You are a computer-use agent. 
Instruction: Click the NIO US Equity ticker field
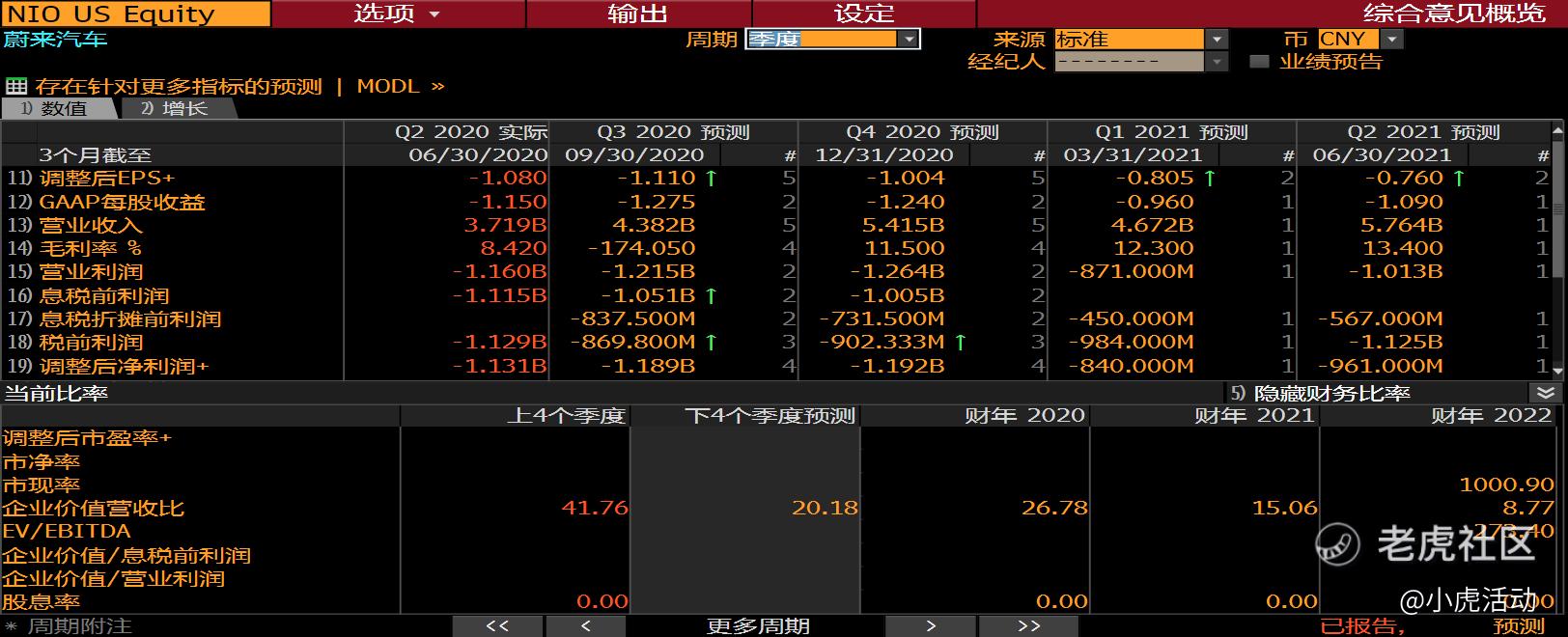click(x=135, y=14)
